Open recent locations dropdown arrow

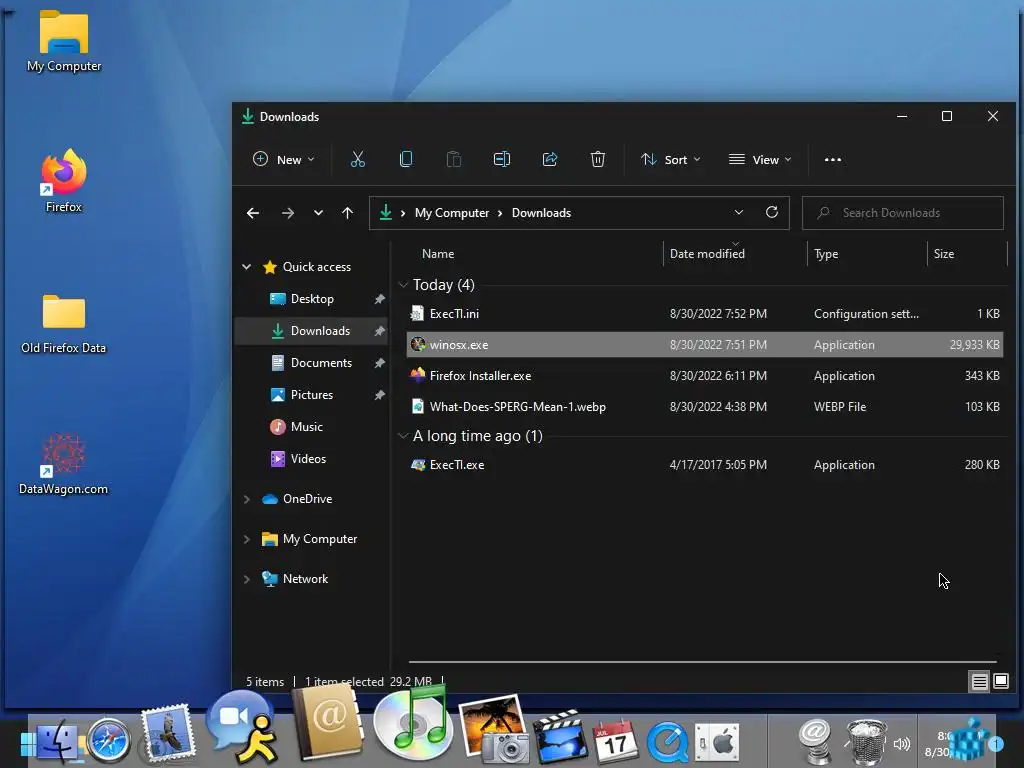pos(318,213)
